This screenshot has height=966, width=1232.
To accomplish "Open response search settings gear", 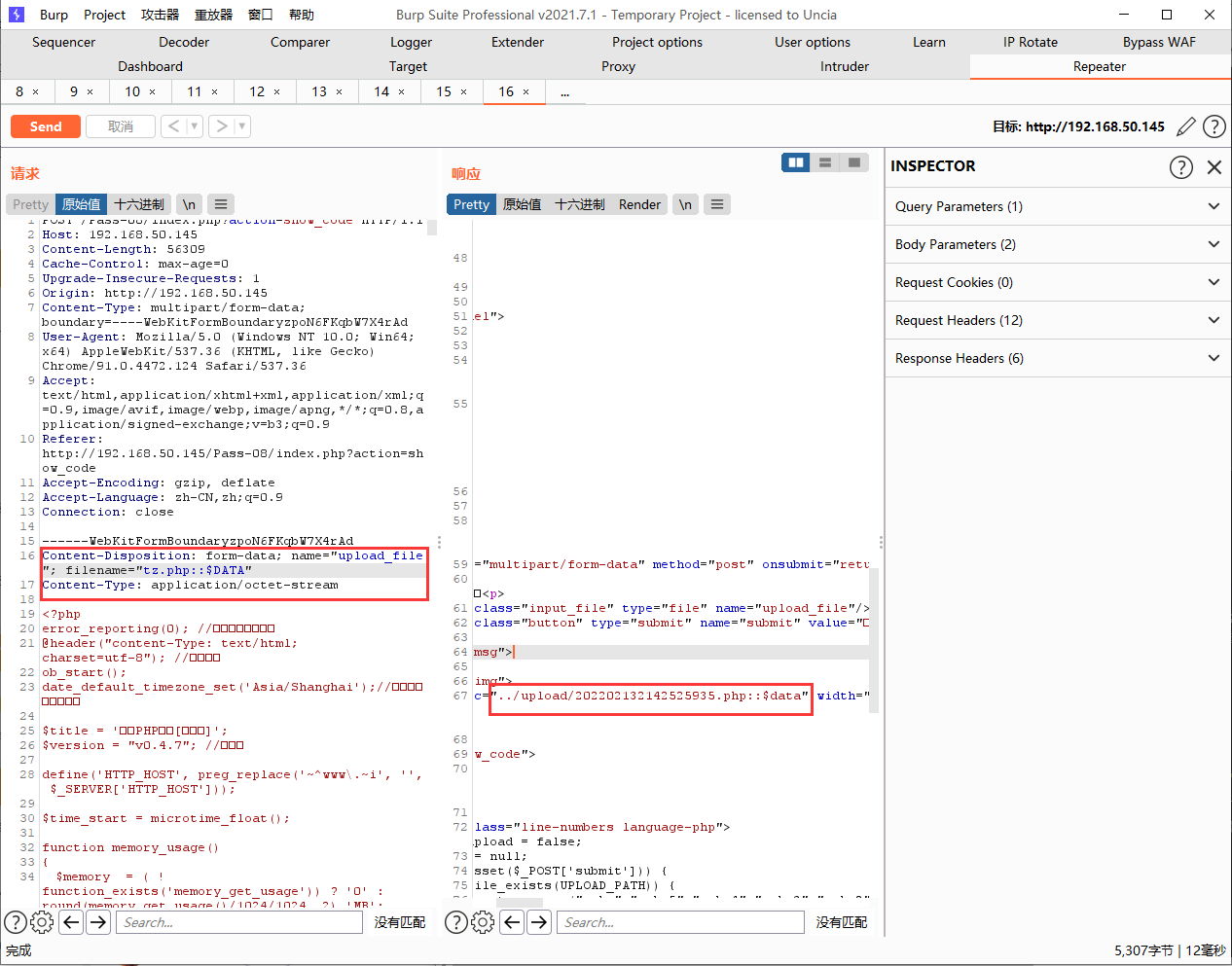I will [x=483, y=922].
